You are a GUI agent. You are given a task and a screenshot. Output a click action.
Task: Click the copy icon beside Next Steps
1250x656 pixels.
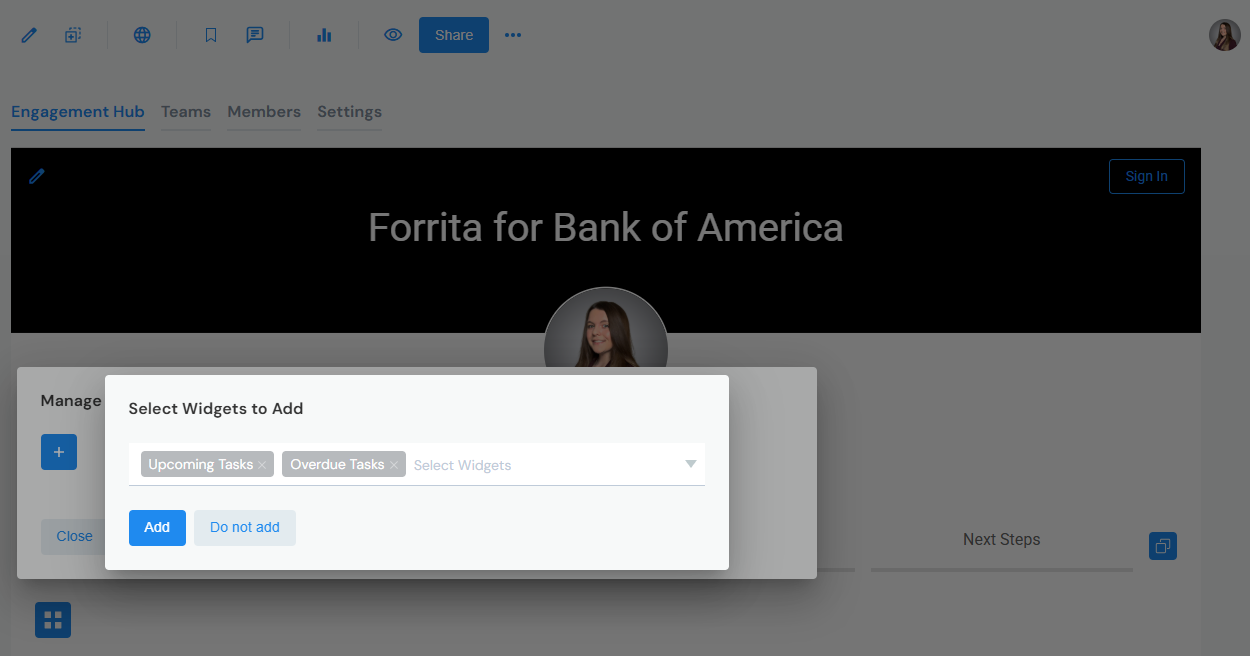[x=1163, y=546]
